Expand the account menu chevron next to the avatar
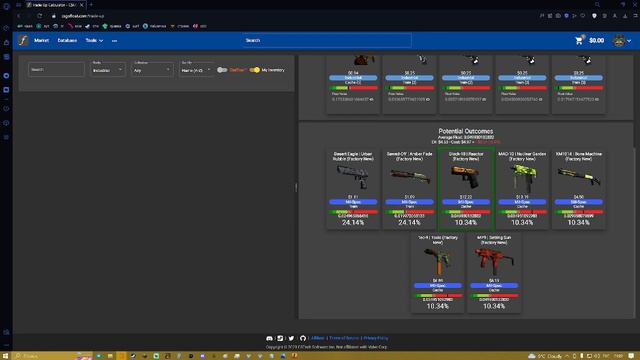This screenshot has width=640, height=360. [629, 41]
